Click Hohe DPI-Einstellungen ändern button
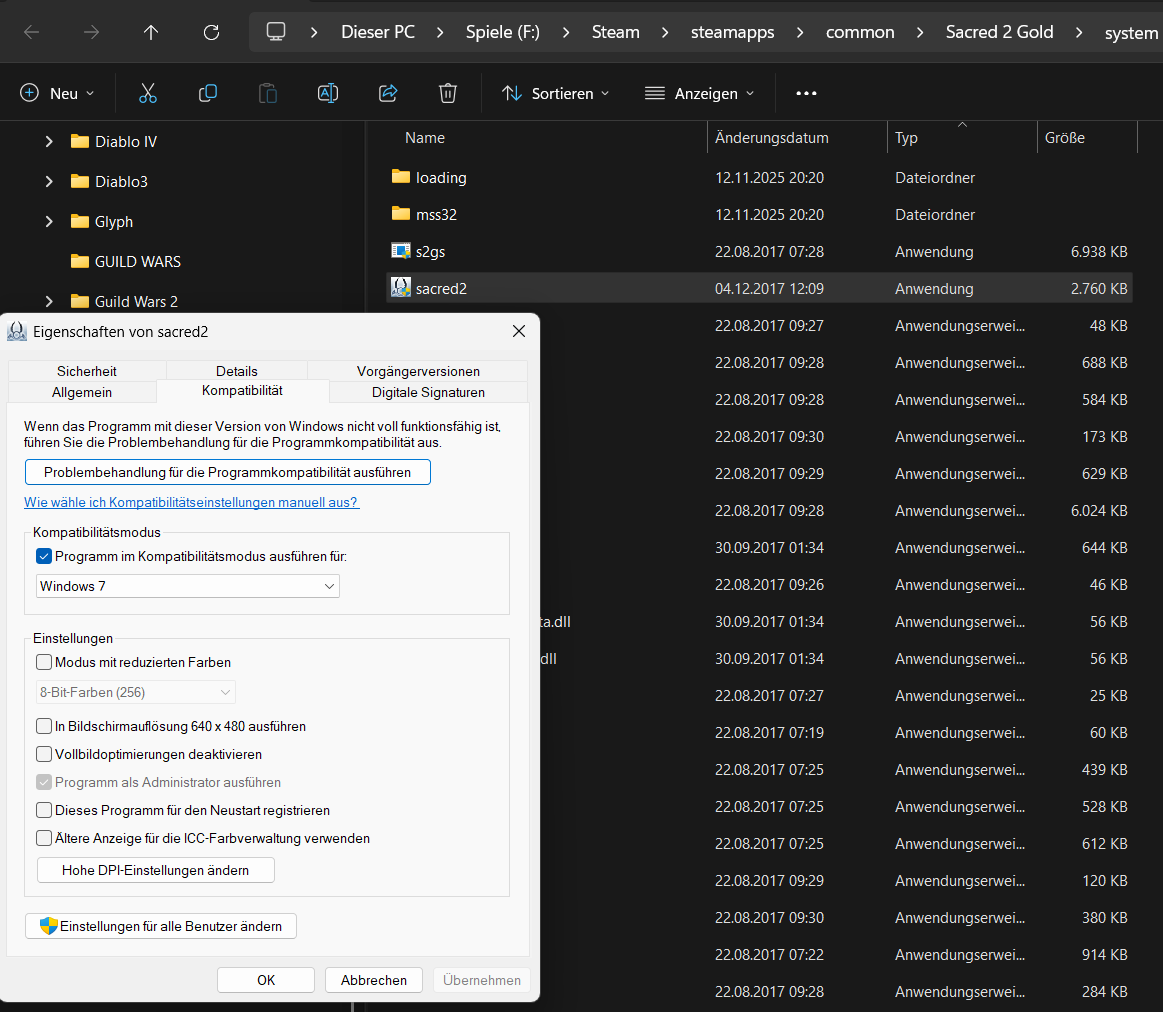The image size is (1163, 1012). 156,870
